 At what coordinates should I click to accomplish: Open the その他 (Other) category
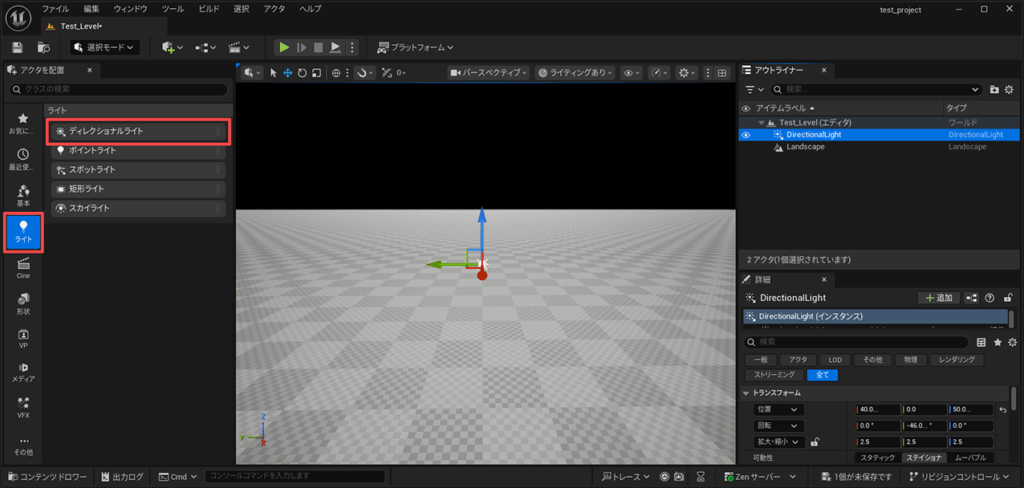pos(23,446)
